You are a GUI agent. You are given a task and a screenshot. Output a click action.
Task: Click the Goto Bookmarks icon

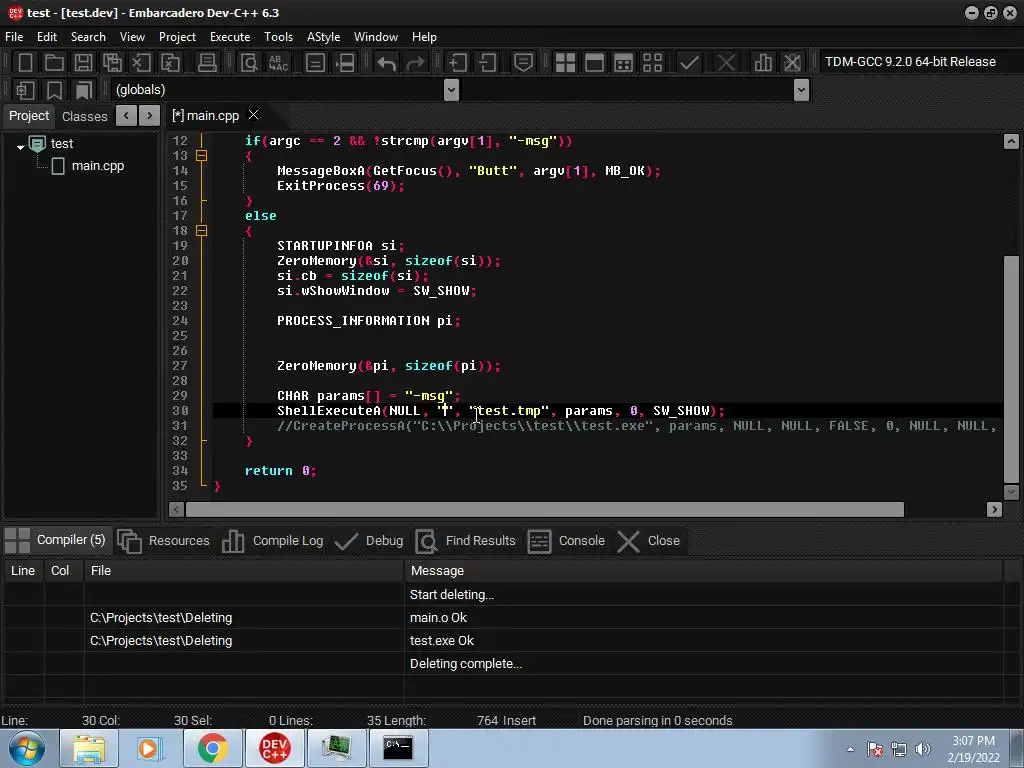point(84,90)
